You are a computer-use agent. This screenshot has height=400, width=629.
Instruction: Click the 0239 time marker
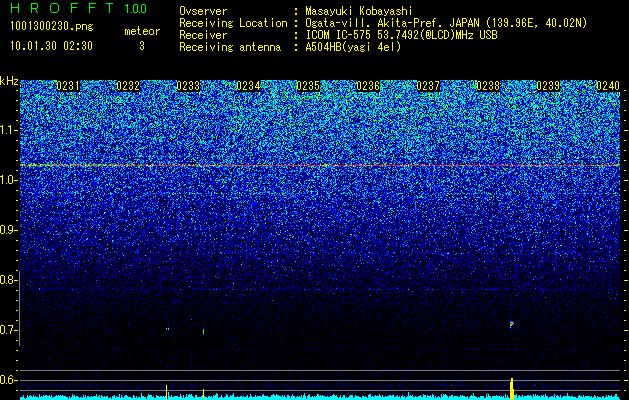pyautogui.click(x=548, y=86)
